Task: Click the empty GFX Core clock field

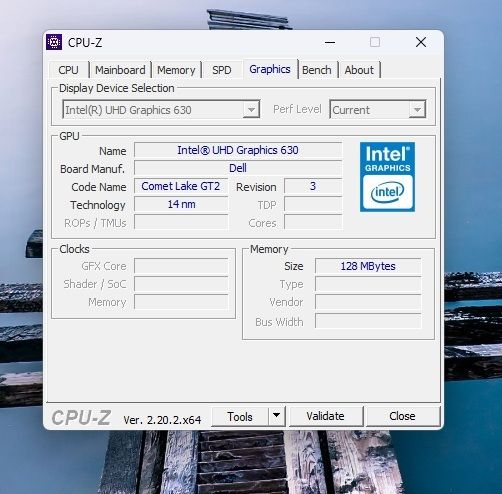Action: pos(181,266)
